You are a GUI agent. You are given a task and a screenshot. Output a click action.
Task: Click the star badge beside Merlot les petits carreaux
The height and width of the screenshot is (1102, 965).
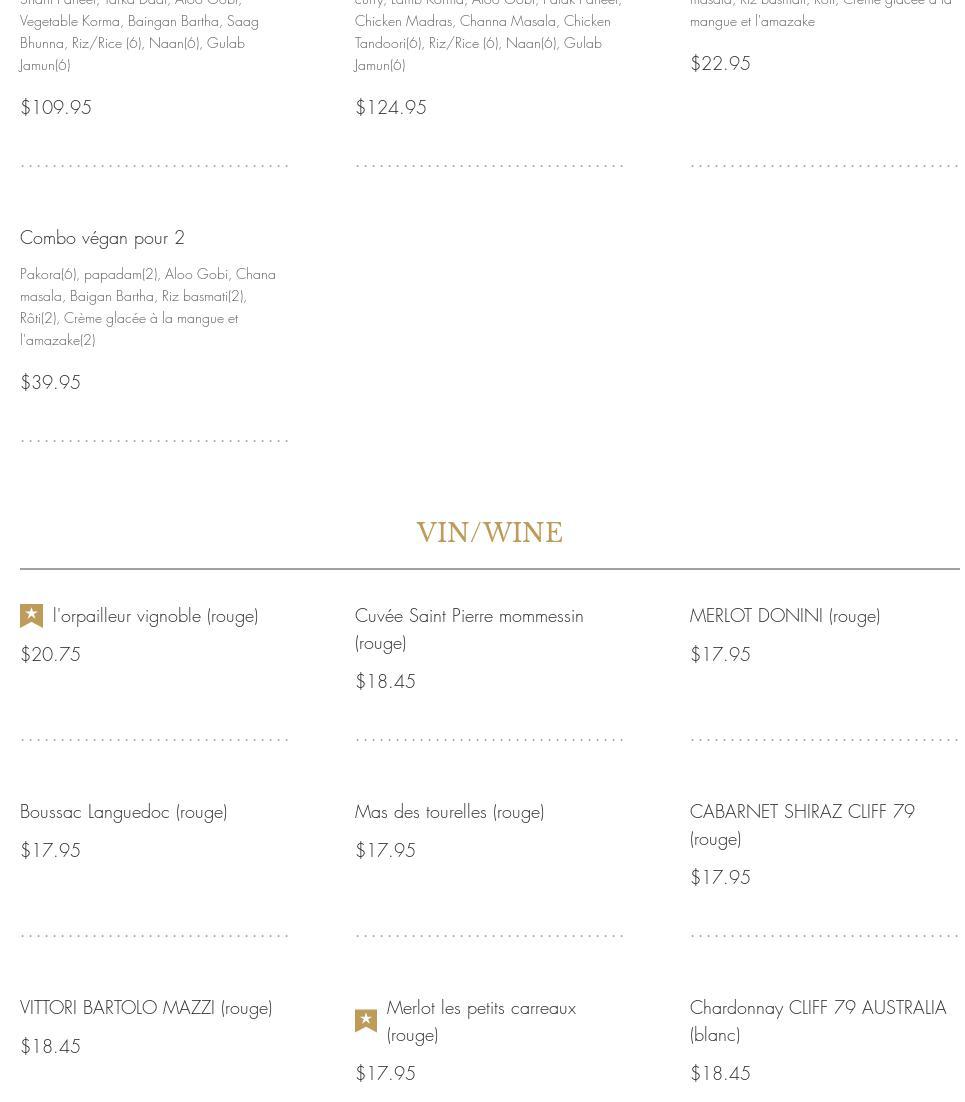366,1020
